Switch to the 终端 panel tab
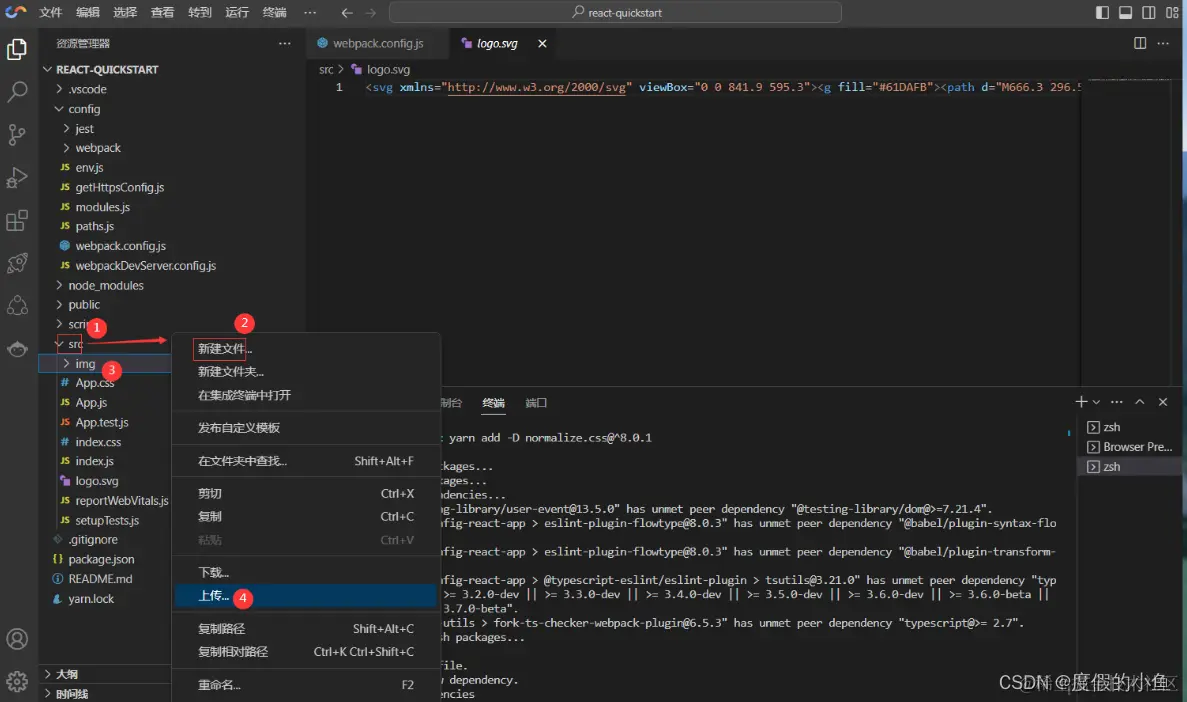Viewport: 1187px width, 702px height. [x=494, y=403]
